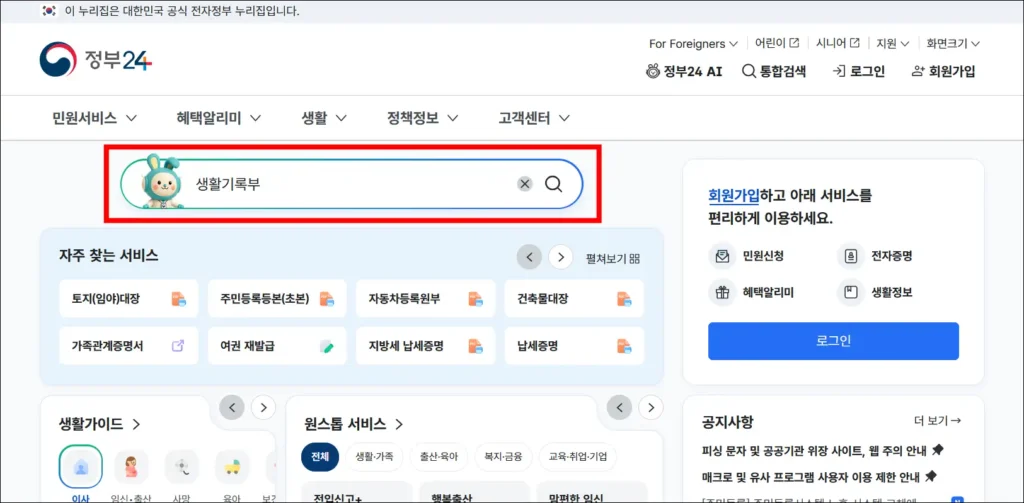This screenshot has width=1024, height=503.
Task: Open the 정책정보 menu
Action: [423, 118]
